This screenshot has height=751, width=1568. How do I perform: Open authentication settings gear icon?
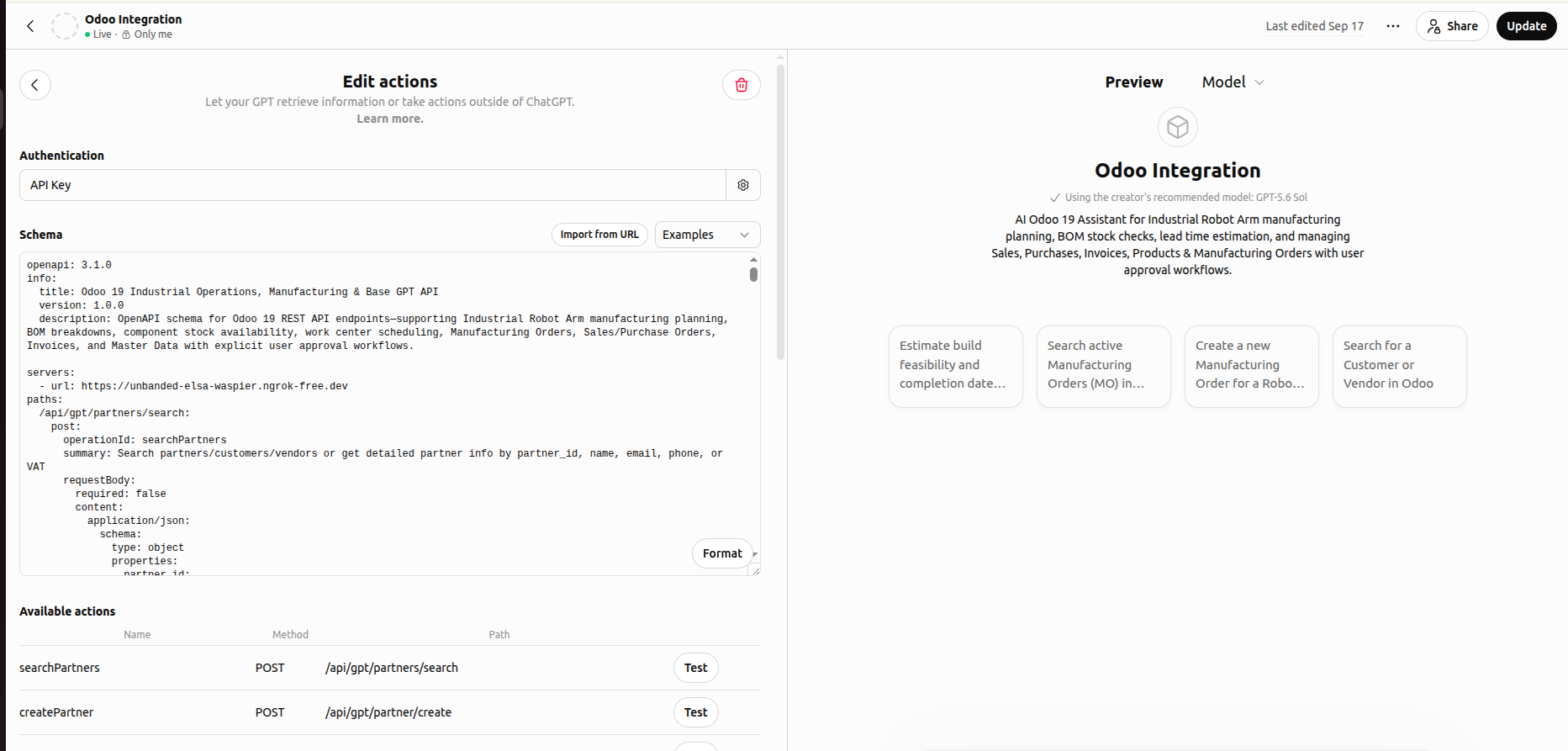743,185
